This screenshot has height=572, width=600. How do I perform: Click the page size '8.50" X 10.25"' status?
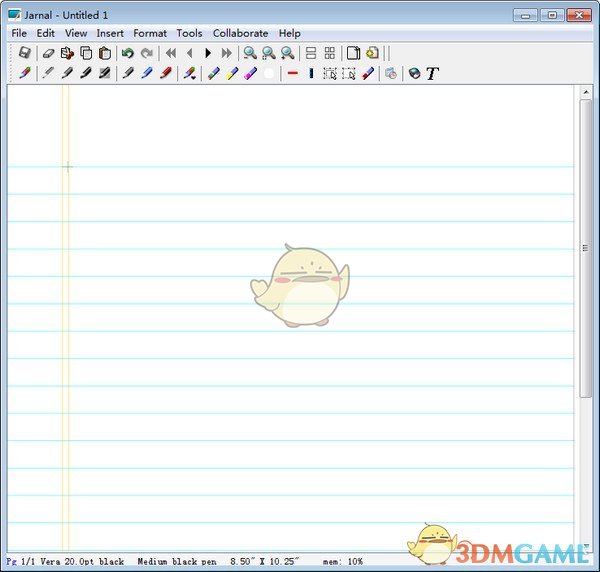pos(264,562)
